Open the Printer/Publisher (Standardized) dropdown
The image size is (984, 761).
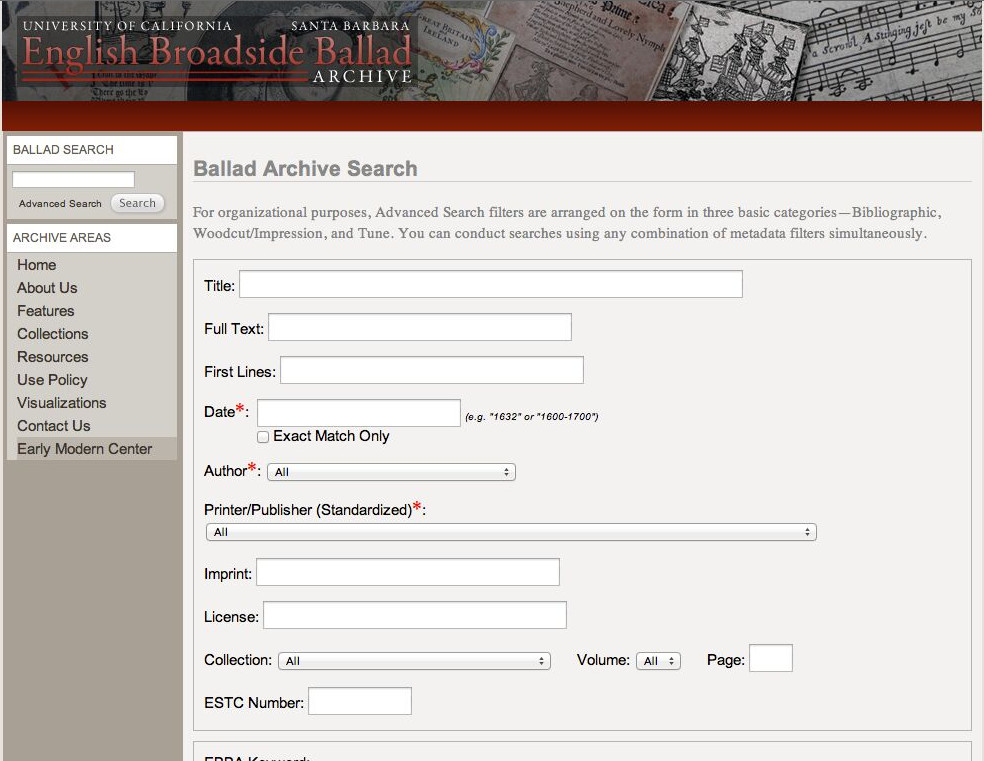(x=511, y=532)
